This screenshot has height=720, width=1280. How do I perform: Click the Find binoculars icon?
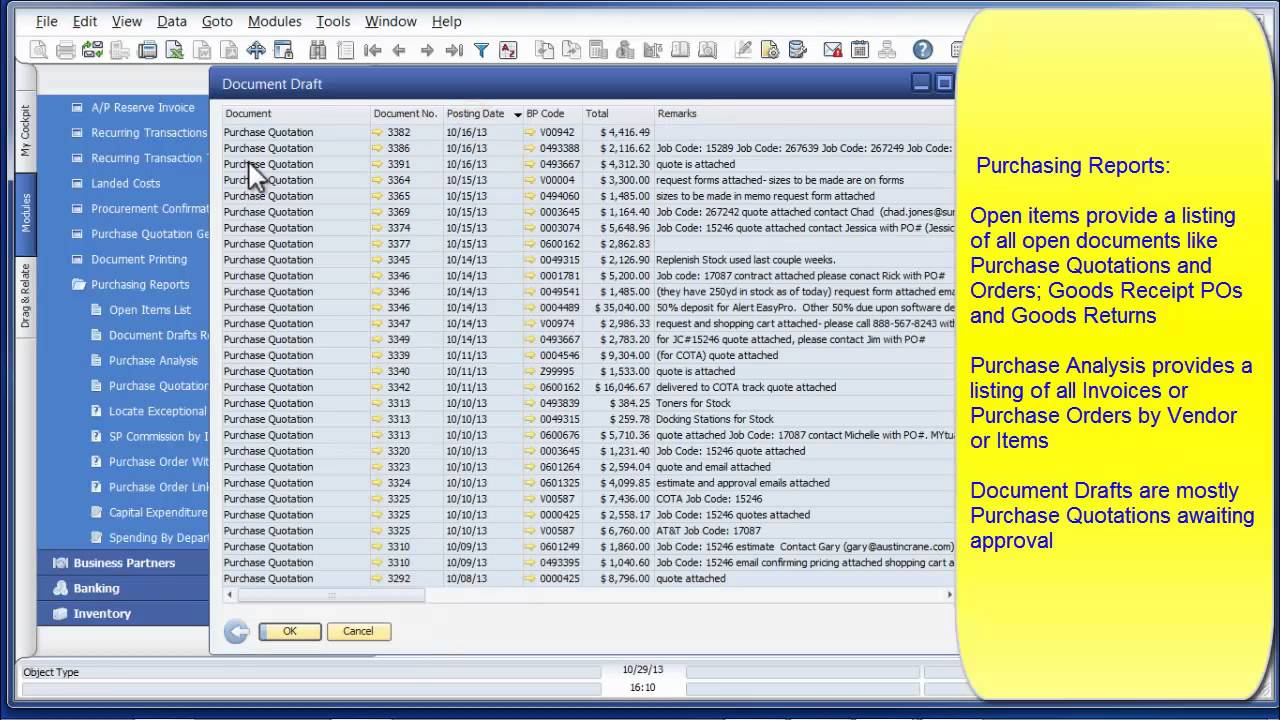pos(318,50)
